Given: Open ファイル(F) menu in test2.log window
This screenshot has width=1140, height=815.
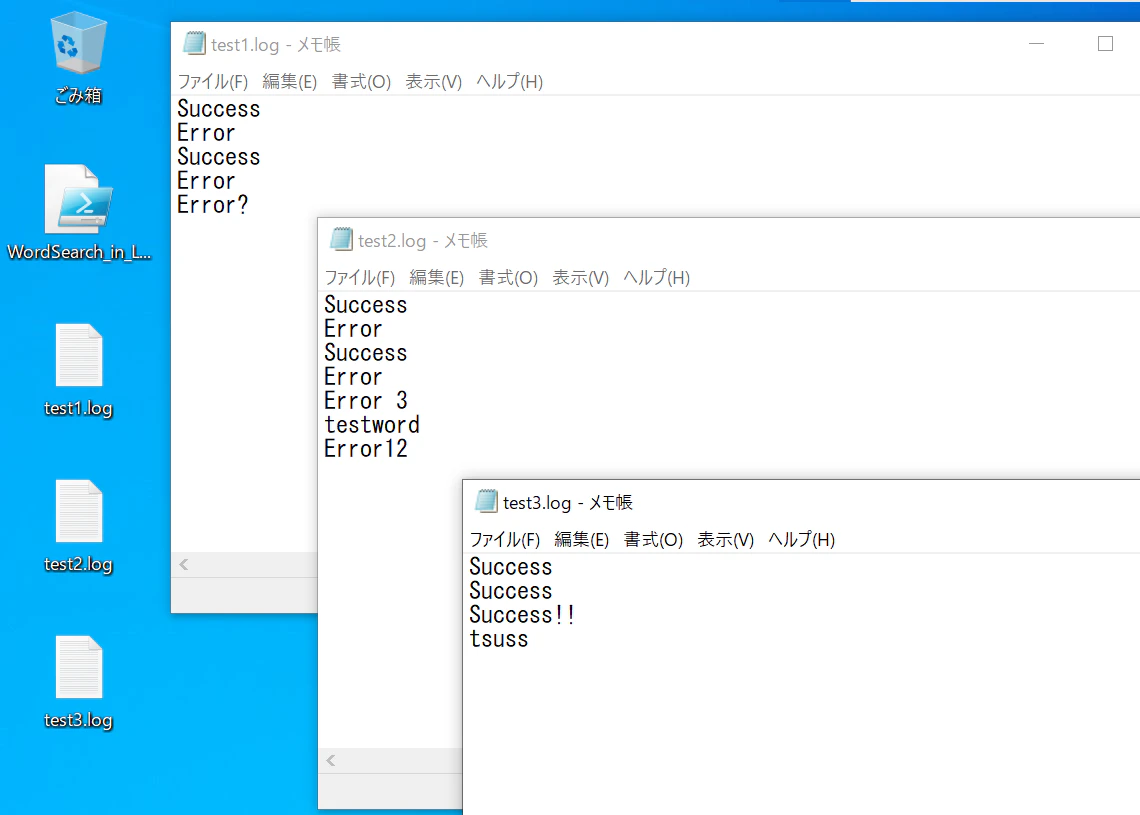Looking at the screenshot, I should point(360,278).
